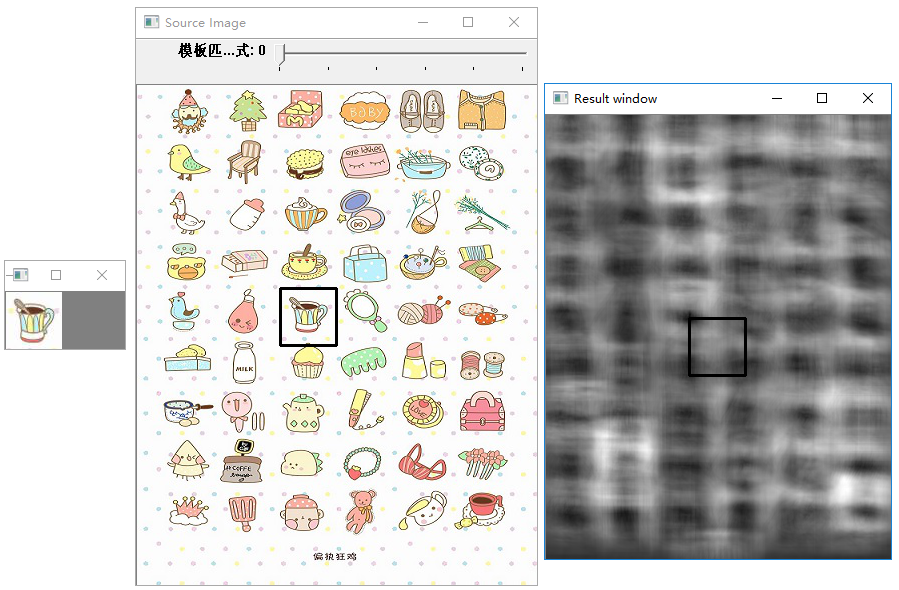
Task: Minimize the Result window
Action: (777, 99)
